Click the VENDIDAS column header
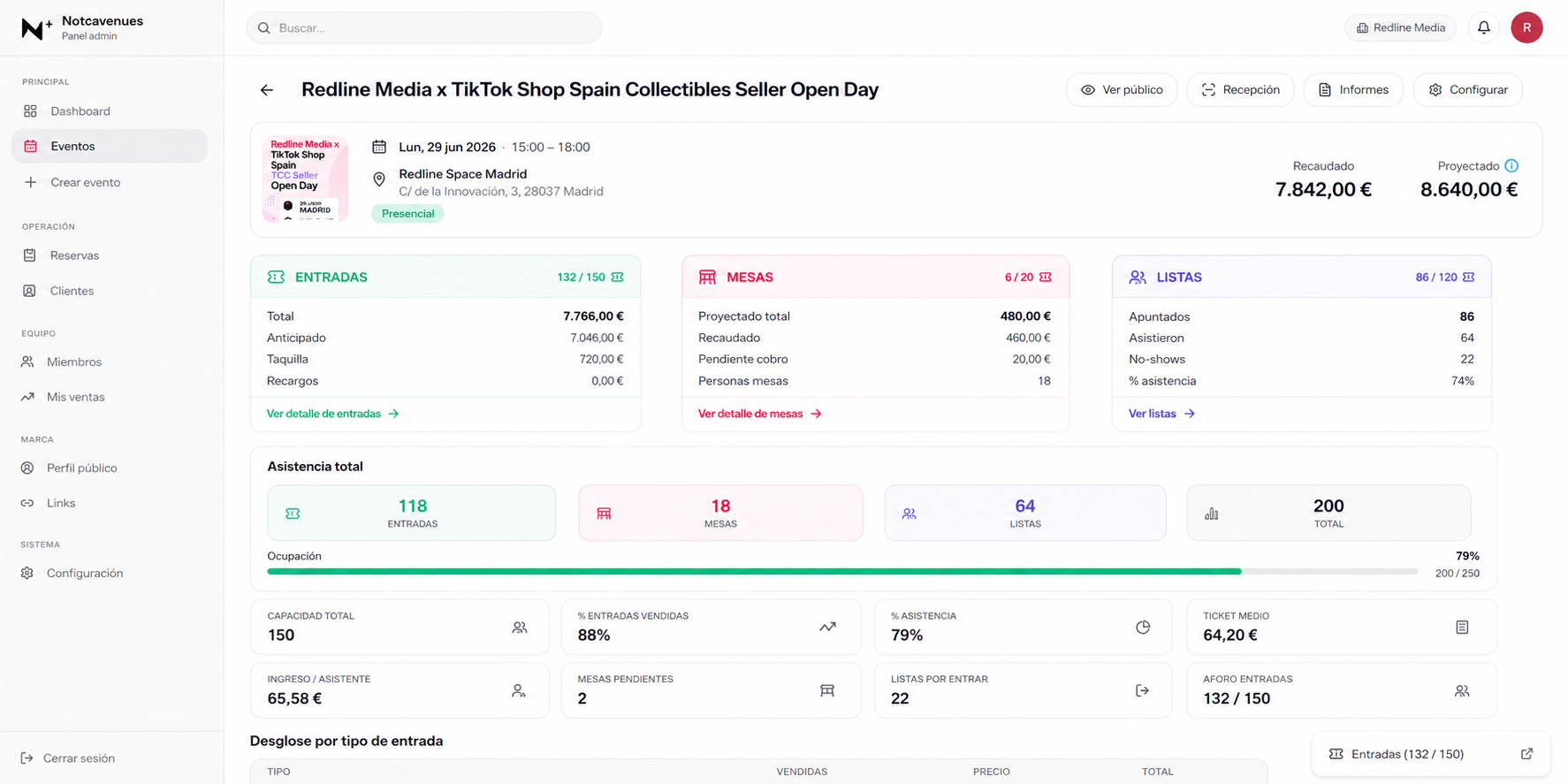 coord(802,772)
